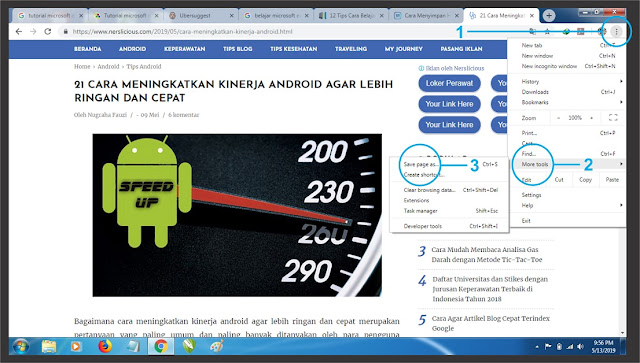Click the volume speaker tray icon
Screen dimensions: 640x363
(x=580, y=347)
